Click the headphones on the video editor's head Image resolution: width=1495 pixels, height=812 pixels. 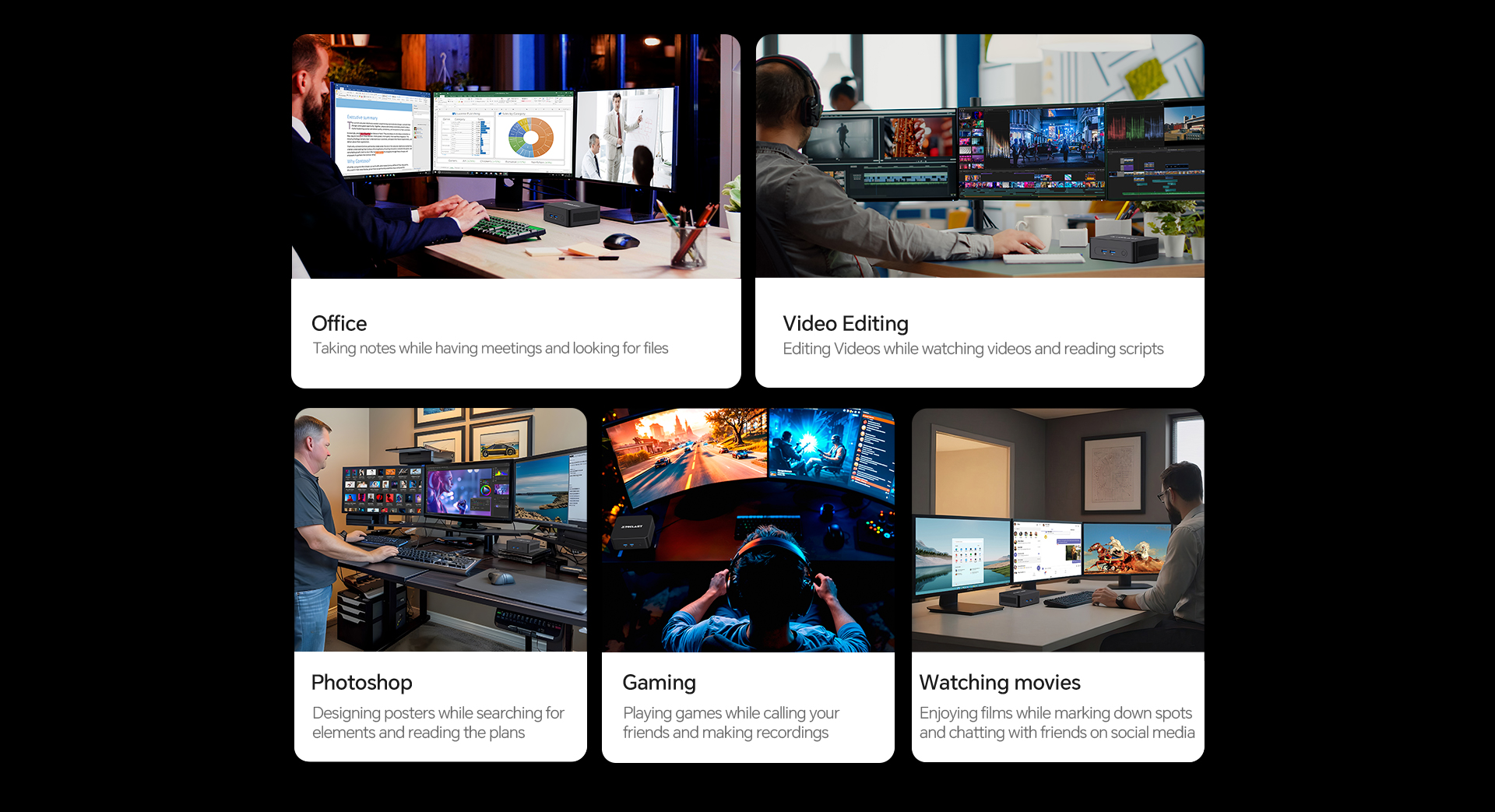coord(807,93)
